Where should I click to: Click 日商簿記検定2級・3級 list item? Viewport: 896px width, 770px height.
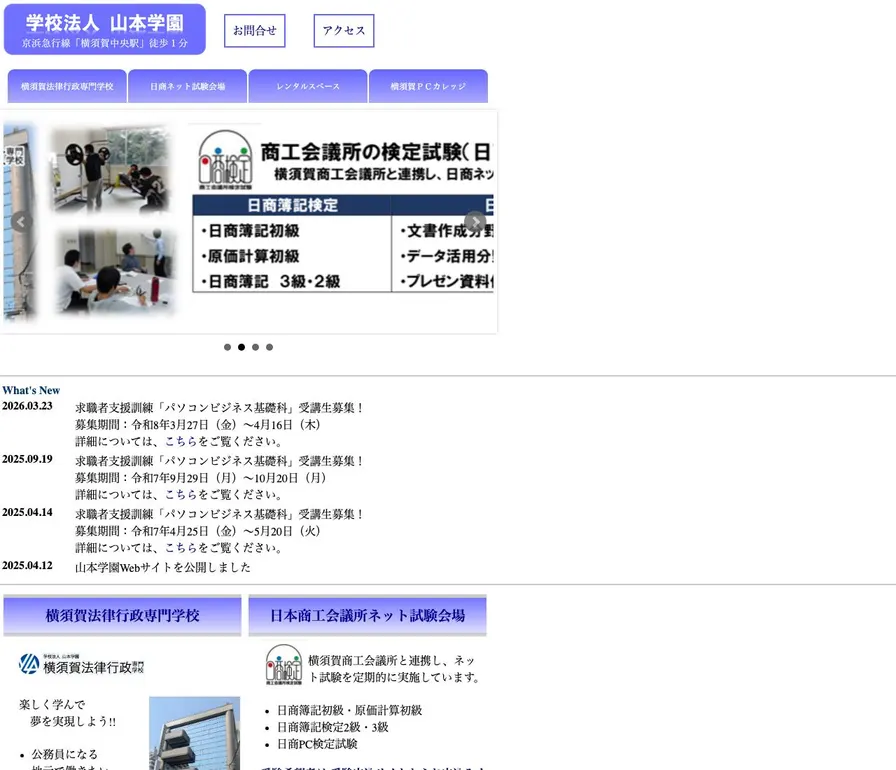(333, 727)
